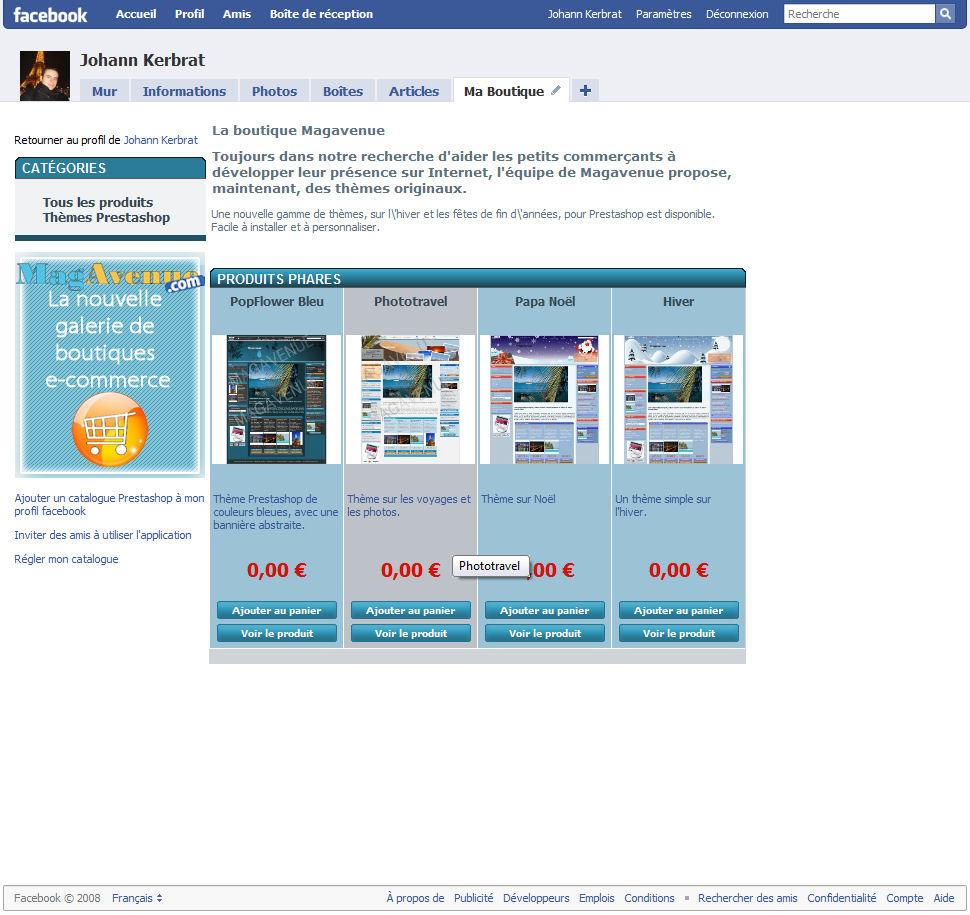Click the Papa Noël product title
This screenshot has height=915, width=970.
tap(544, 301)
